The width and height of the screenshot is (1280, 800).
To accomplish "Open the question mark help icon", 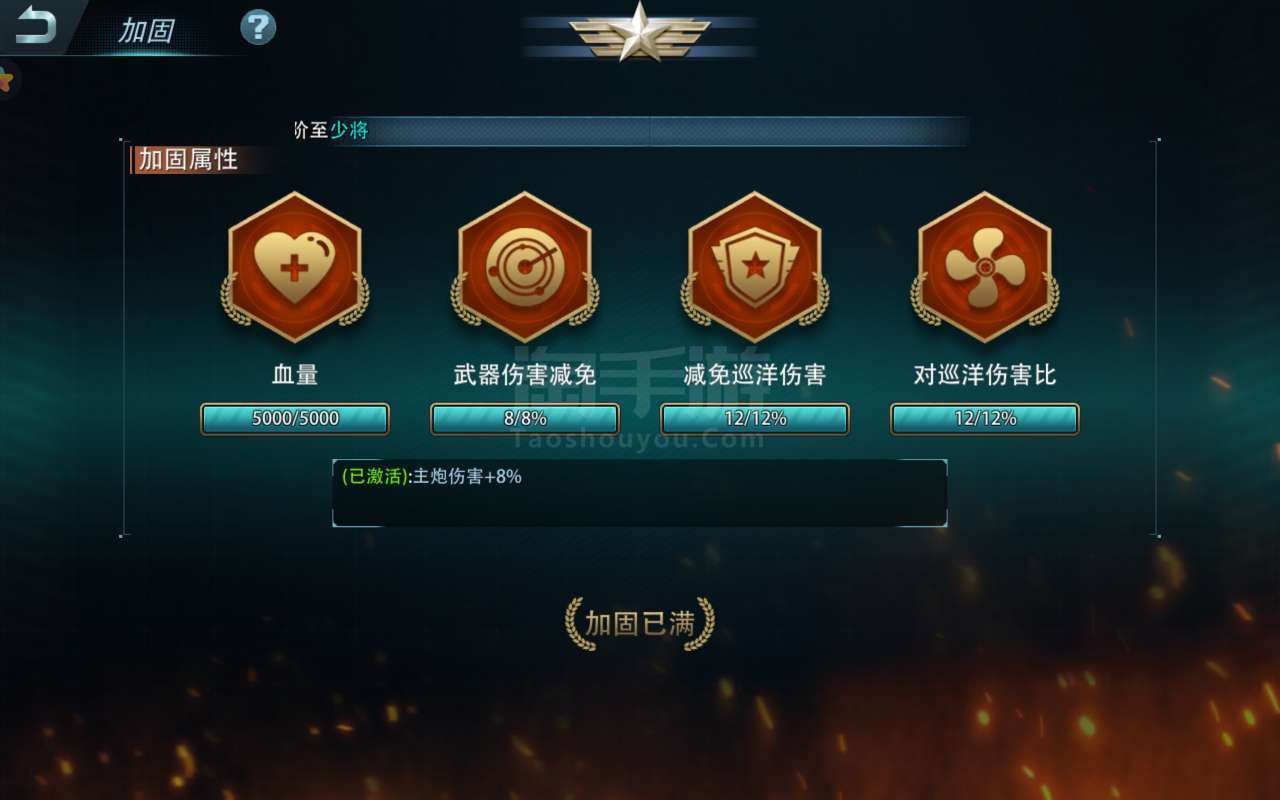I will tap(258, 27).
